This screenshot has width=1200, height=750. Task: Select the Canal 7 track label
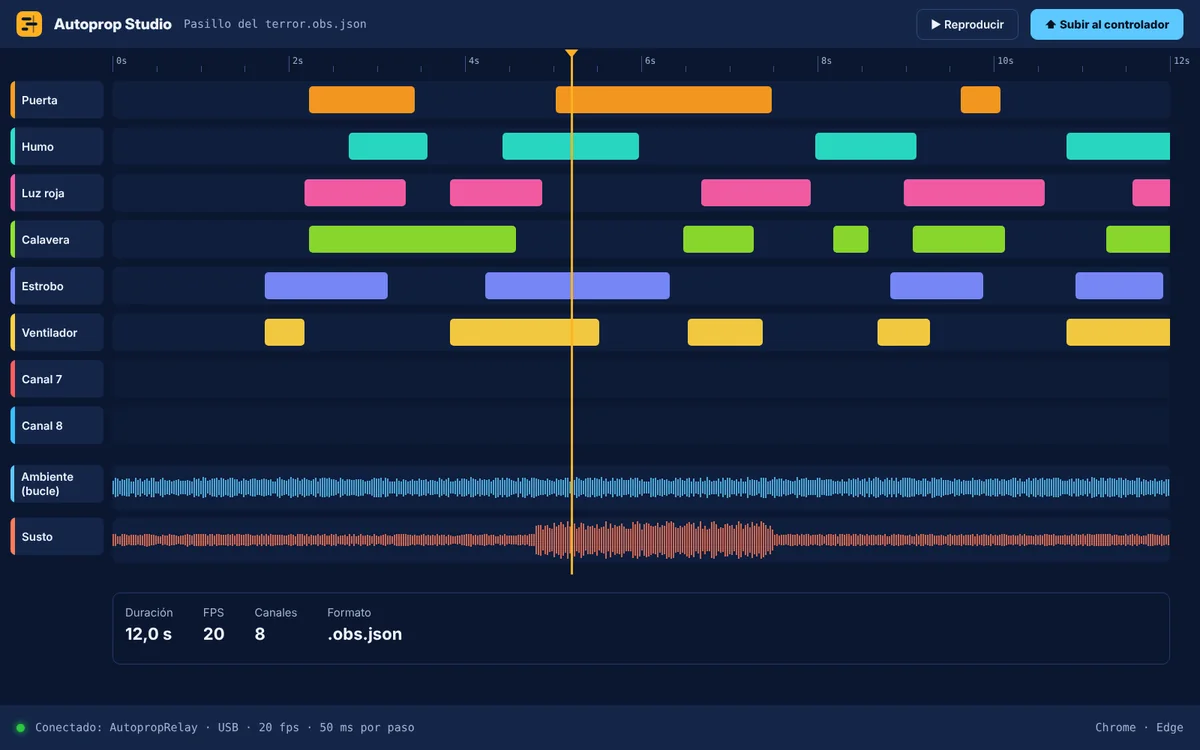(57, 379)
